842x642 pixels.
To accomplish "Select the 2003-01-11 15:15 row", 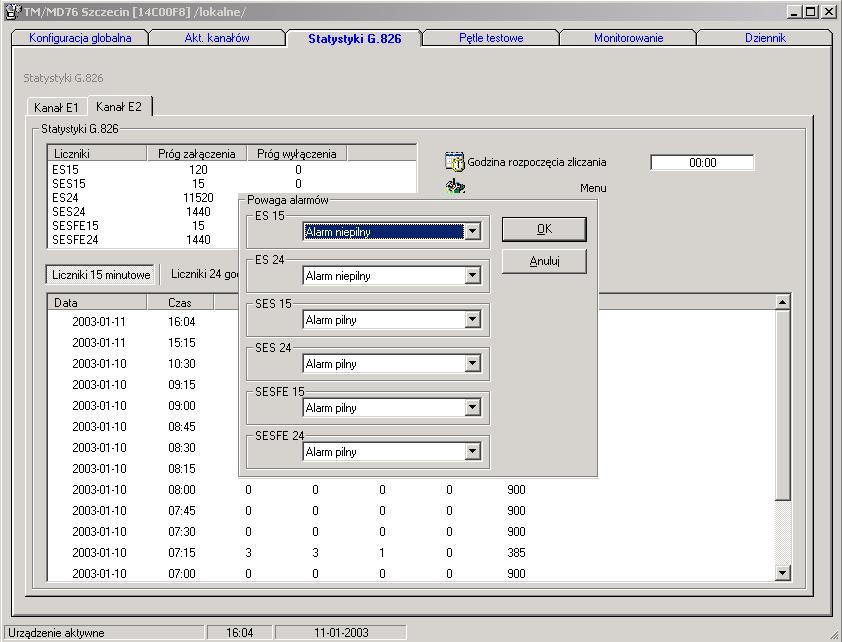I will (143, 342).
